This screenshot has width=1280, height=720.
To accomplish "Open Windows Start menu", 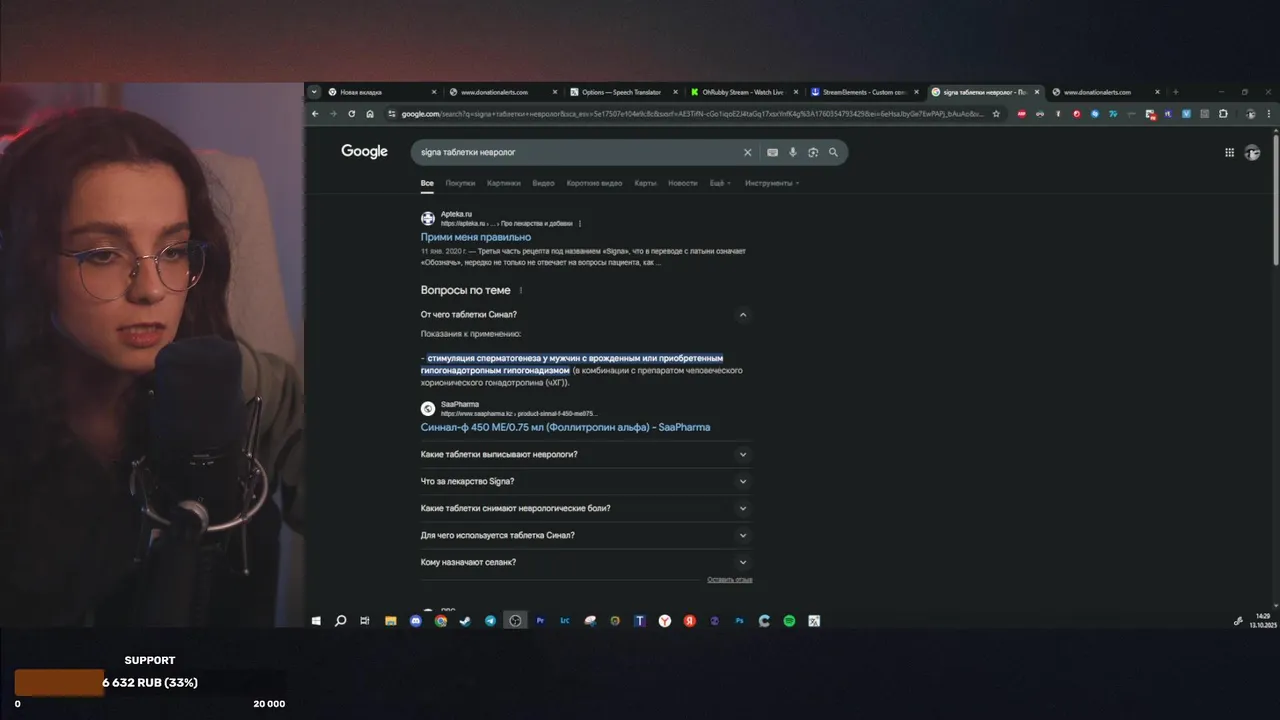I will (x=316, y=621).
